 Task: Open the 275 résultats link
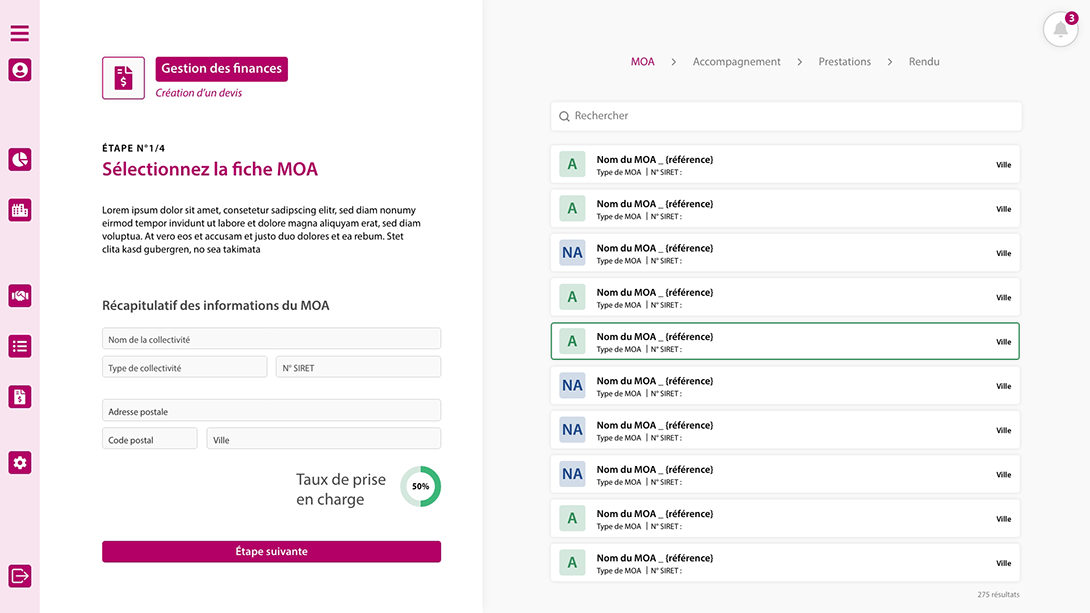[997, 594]
